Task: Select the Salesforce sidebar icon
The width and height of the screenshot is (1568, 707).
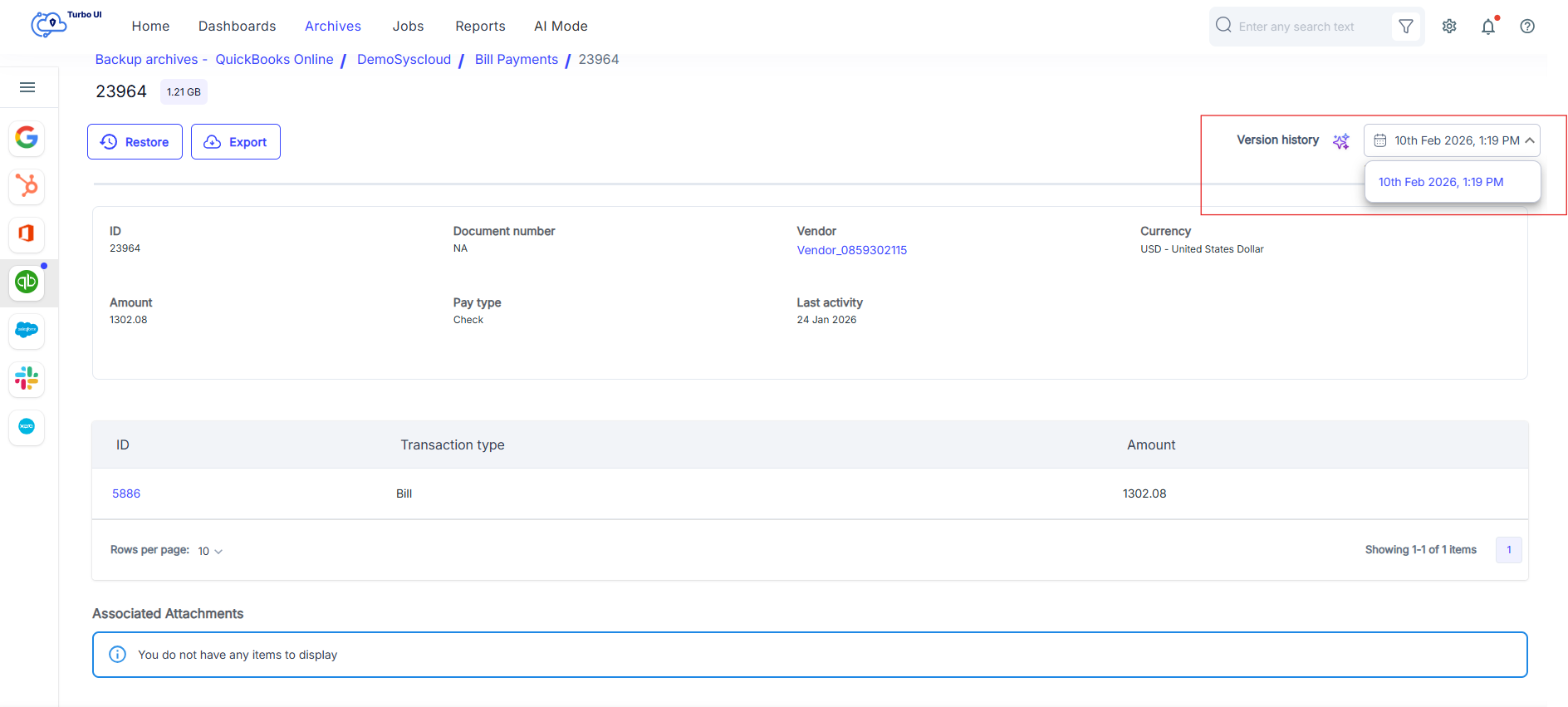Action: pos(27,330)
